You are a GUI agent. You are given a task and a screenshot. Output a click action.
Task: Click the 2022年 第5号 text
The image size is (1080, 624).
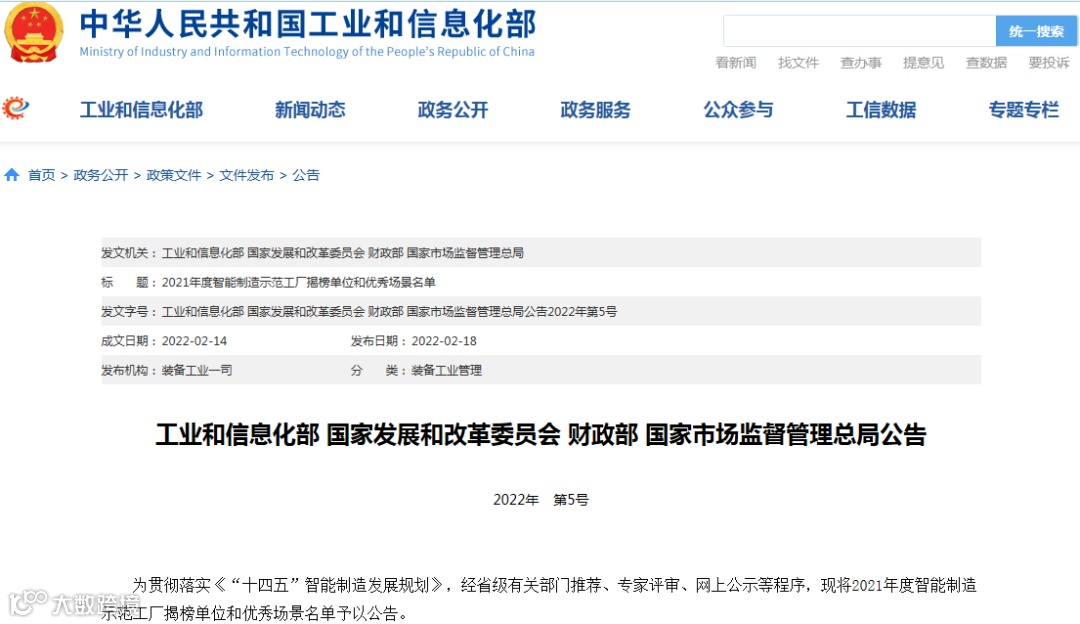[x=541, y=500]
